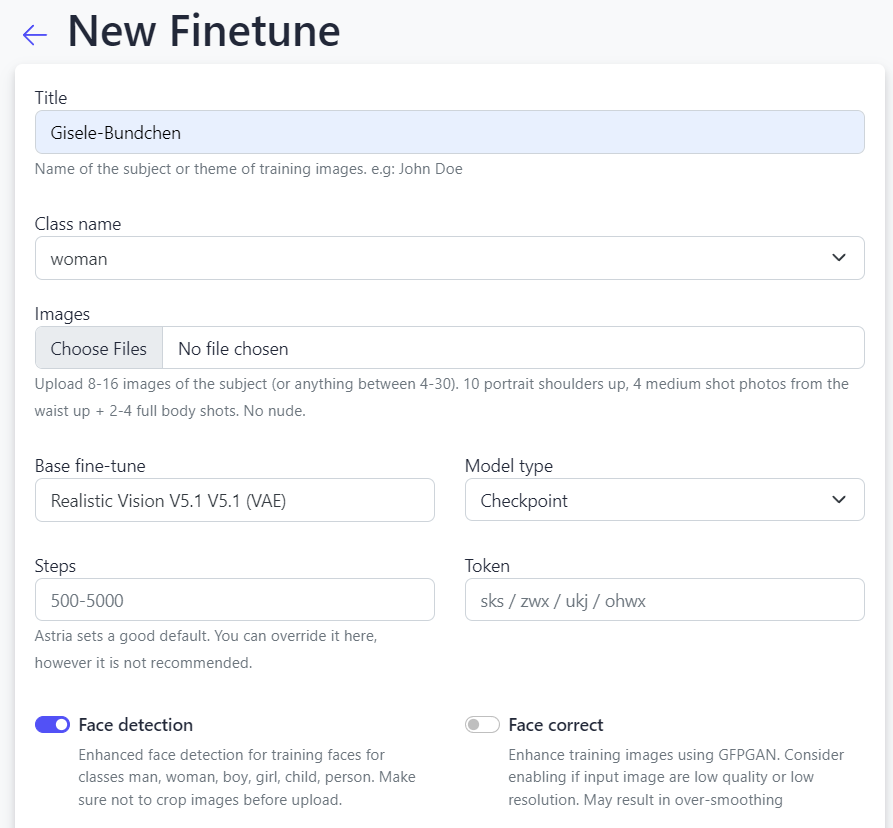Click the Base fine-tune field with Realistic Vision
Image resolution: width=893 pixels, height=828 pixels.
click(x=234, y=500)
